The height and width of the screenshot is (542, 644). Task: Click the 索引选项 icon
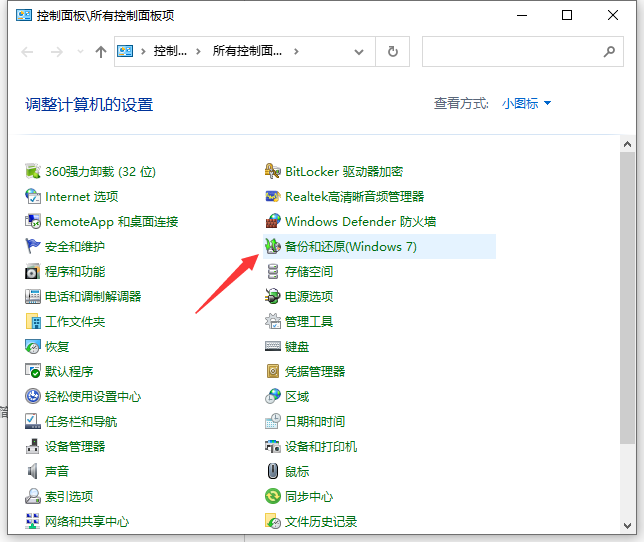coord(33,496)
